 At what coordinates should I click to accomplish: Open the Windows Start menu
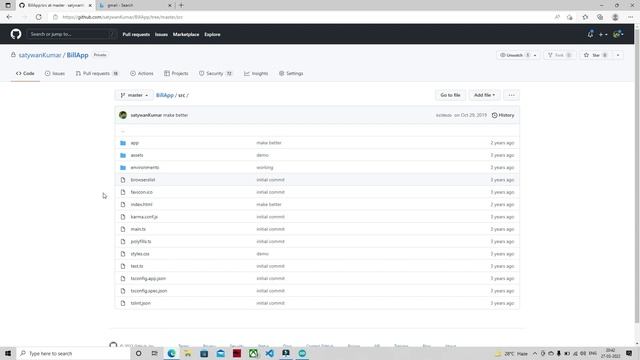8,353
